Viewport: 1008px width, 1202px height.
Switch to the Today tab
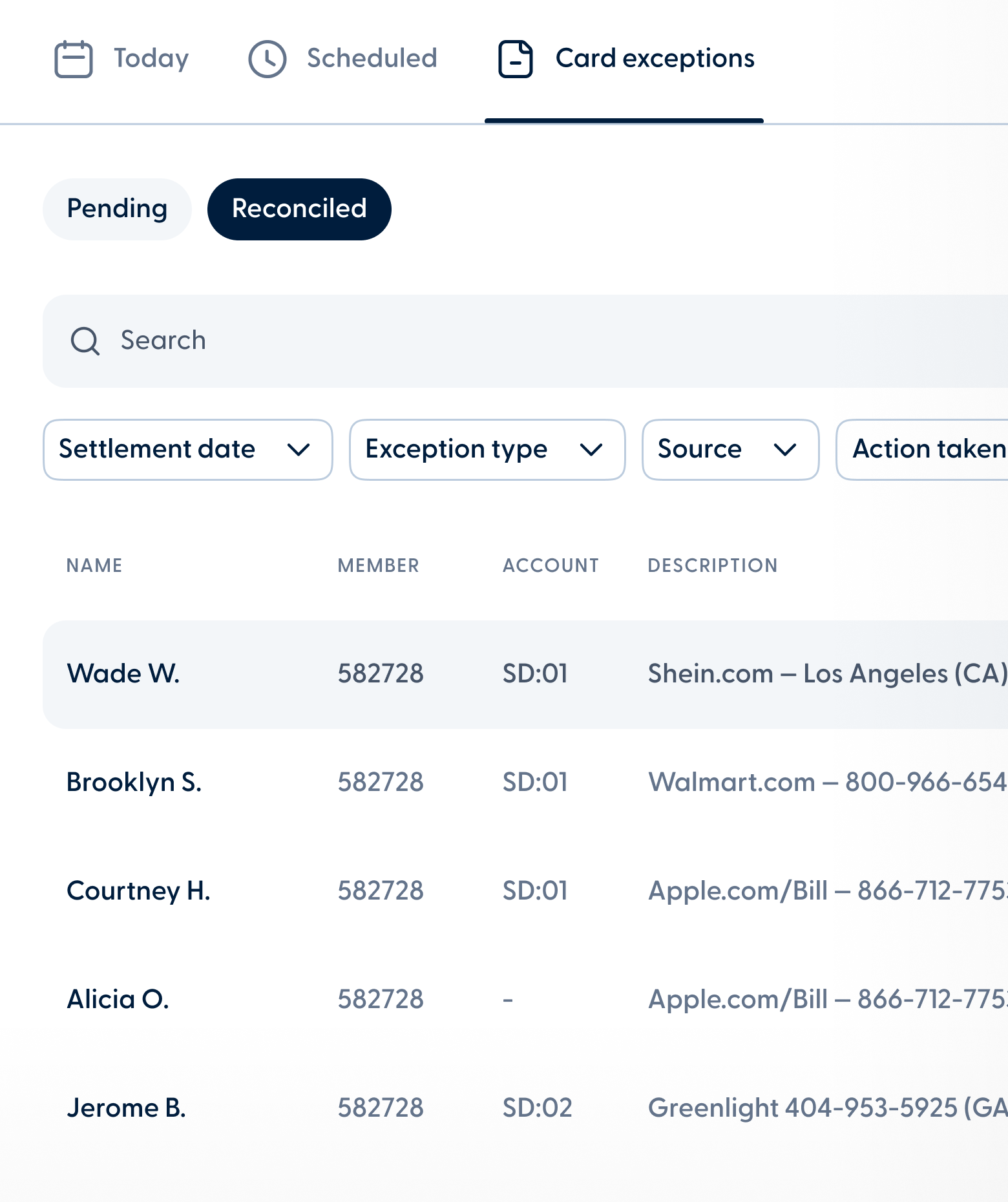click(151, 59)
